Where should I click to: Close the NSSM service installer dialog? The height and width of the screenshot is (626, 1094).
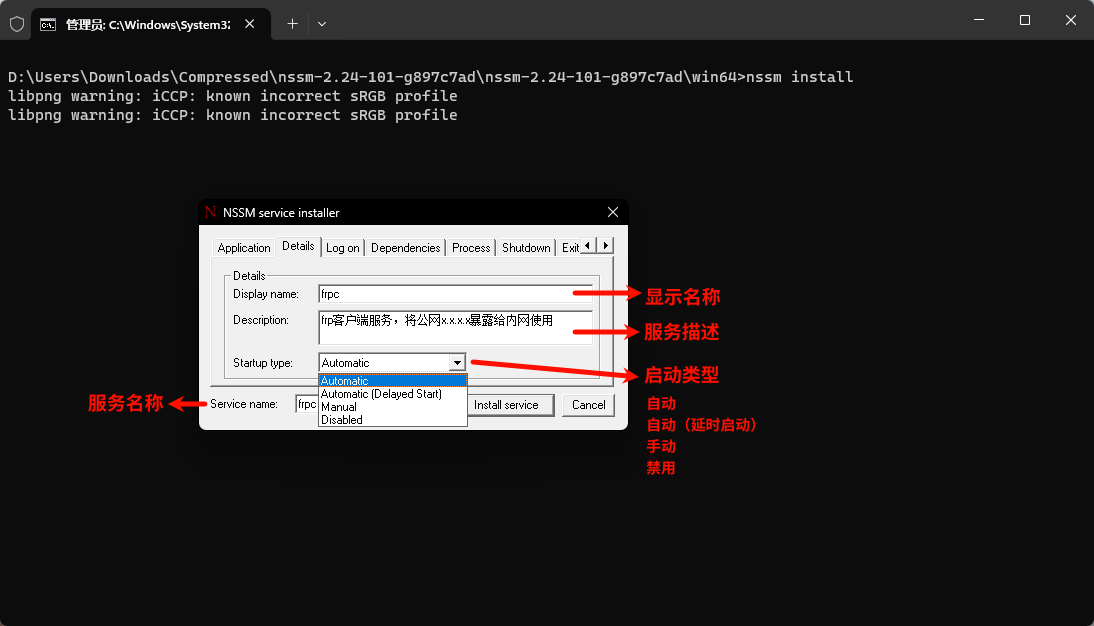coord(613,212)
